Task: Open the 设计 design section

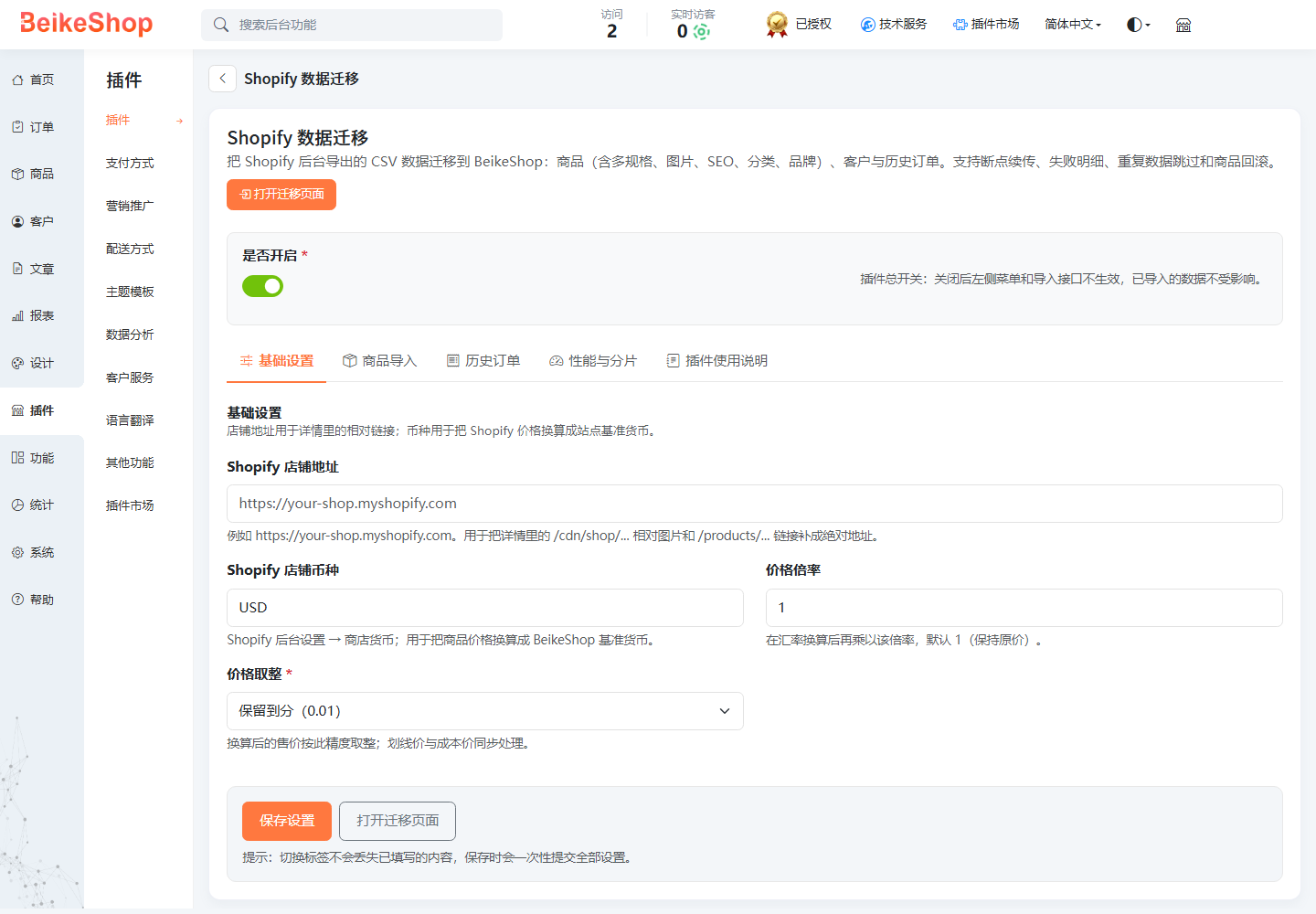Action: tap(34, 363)
